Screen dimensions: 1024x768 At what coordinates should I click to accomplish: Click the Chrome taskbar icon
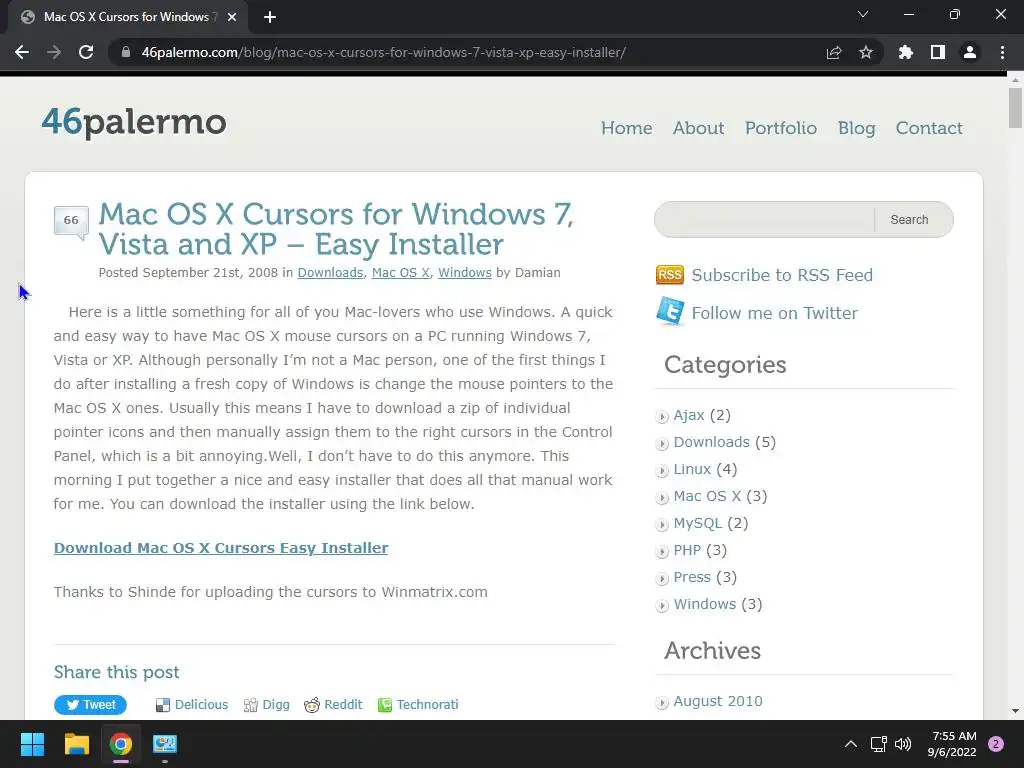[121, 744]
